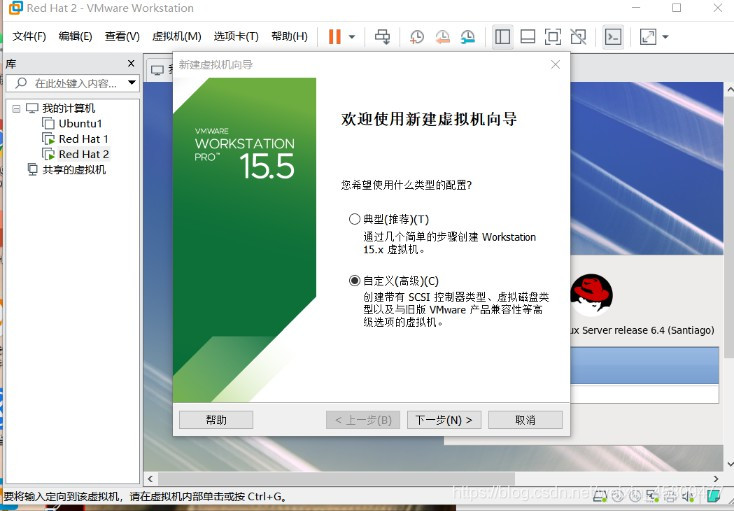
Task: Click the sound card status bar icon
Action: pyautogui.click(x=688, y=496)
